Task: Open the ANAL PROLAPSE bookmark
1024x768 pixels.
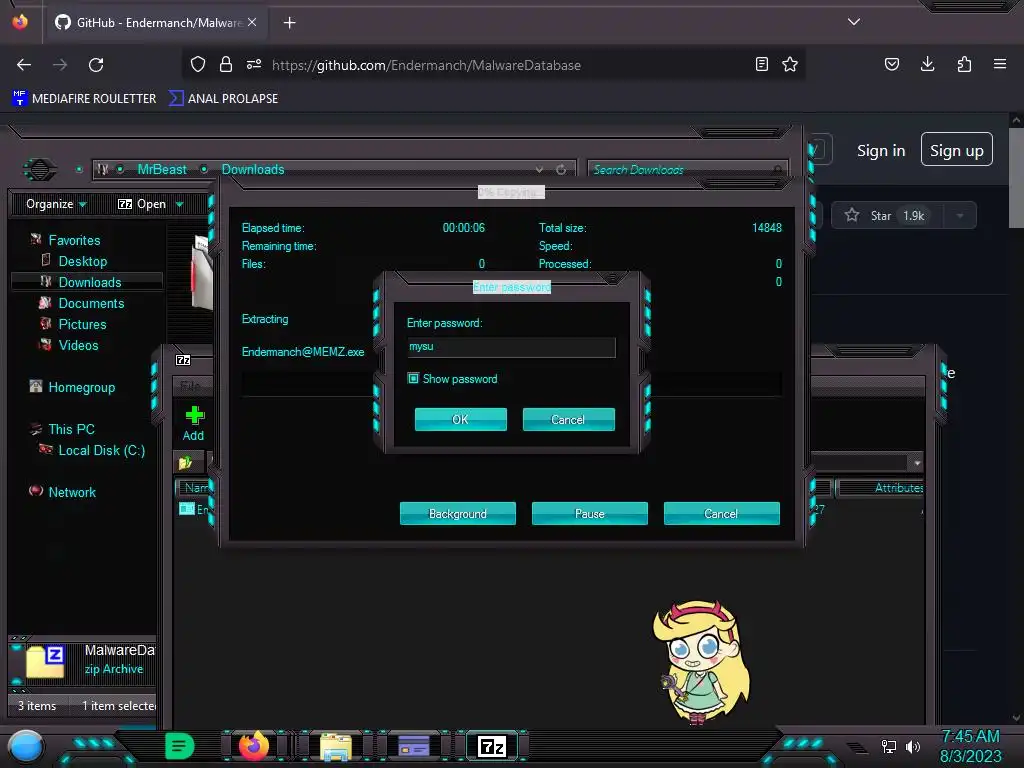Action: 223,99
